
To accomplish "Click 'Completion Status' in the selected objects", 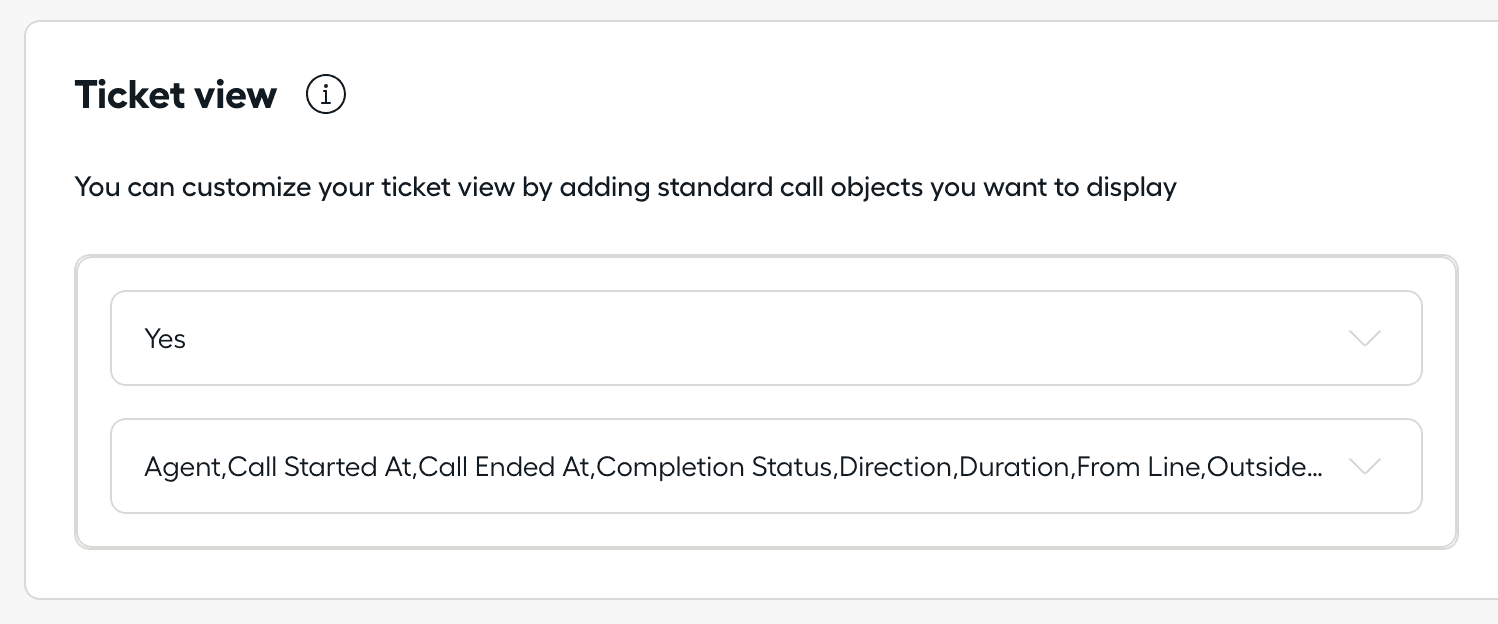I will click(x=715, y=467).
